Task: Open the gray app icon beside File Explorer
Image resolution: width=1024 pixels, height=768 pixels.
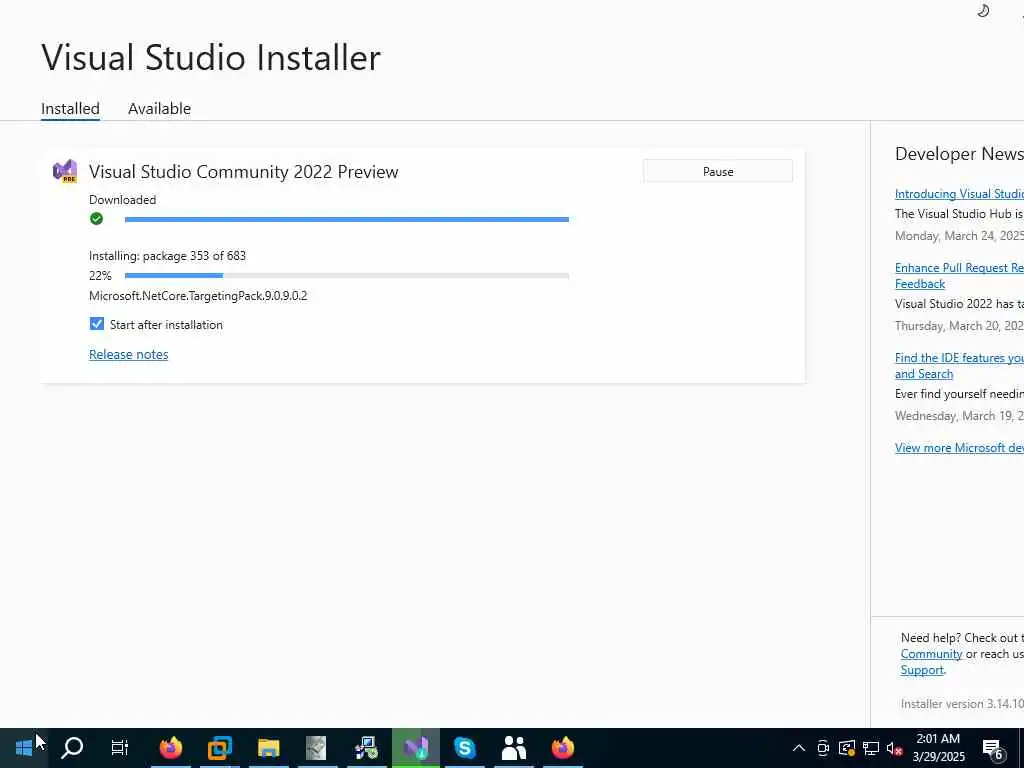Action: point(317,747)
